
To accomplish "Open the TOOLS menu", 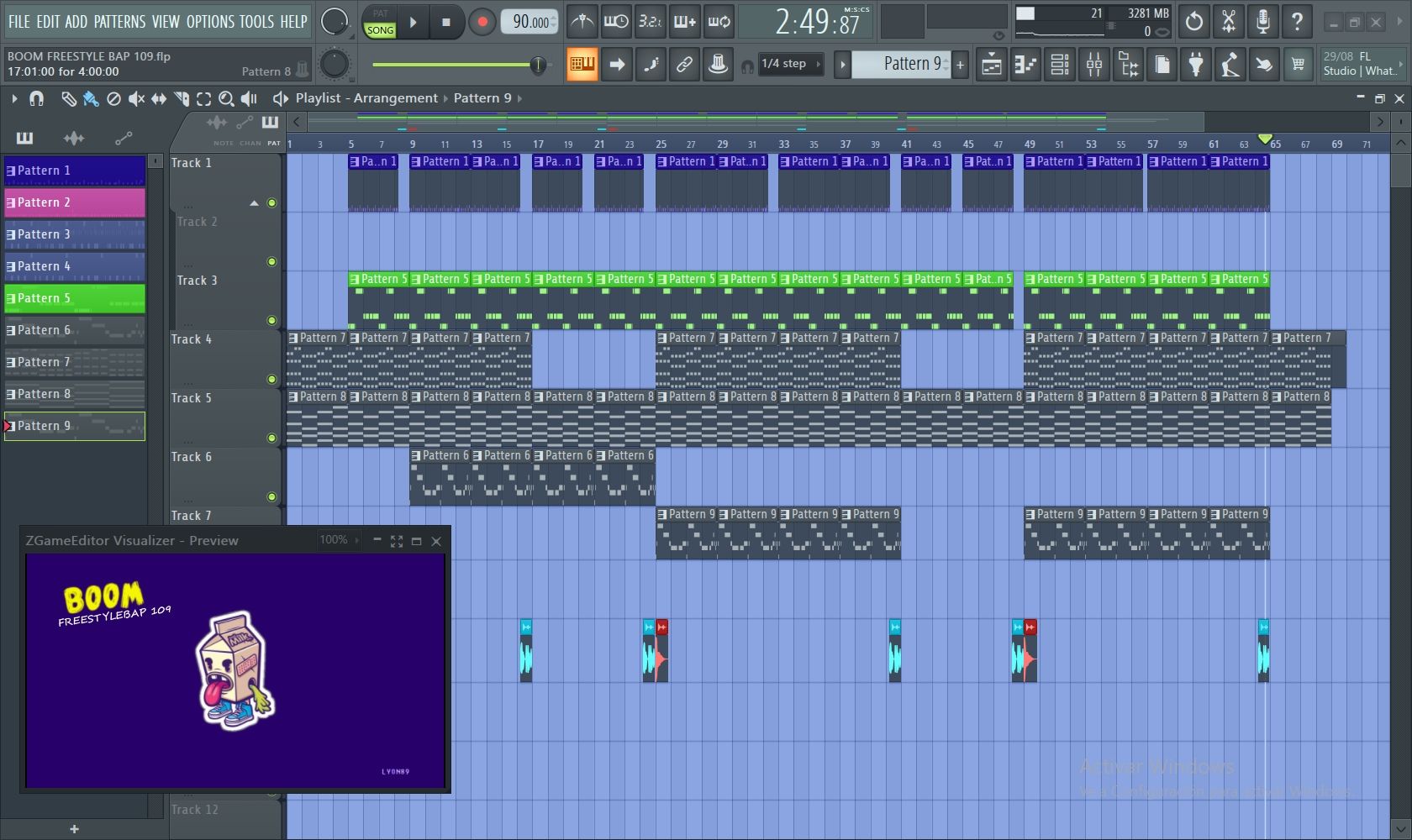I will tap(256, 22).
